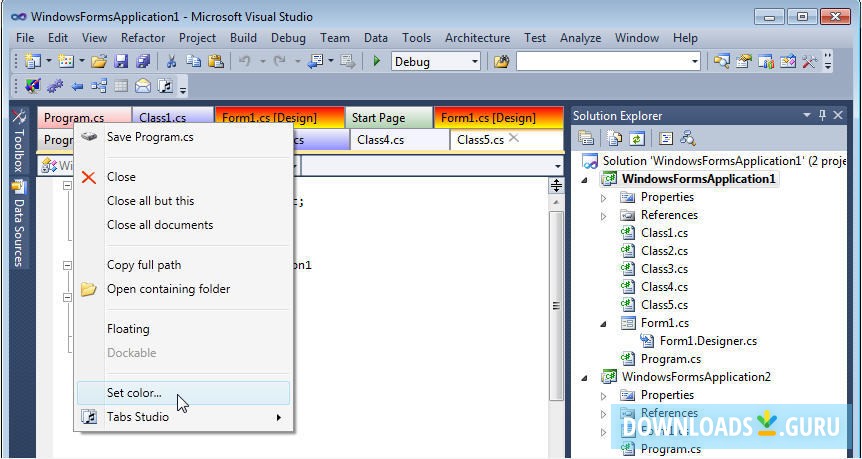Click the Add New Item toolbar icon
This screenshot has width=862, height=459.
[66, 61]
